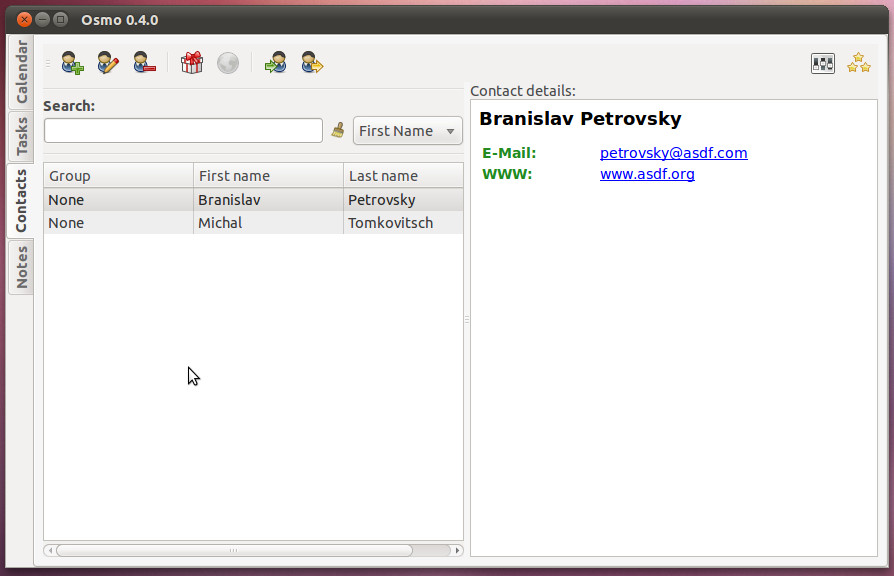Select the Contacts tab
894x576 pixels.
[21, 201]
